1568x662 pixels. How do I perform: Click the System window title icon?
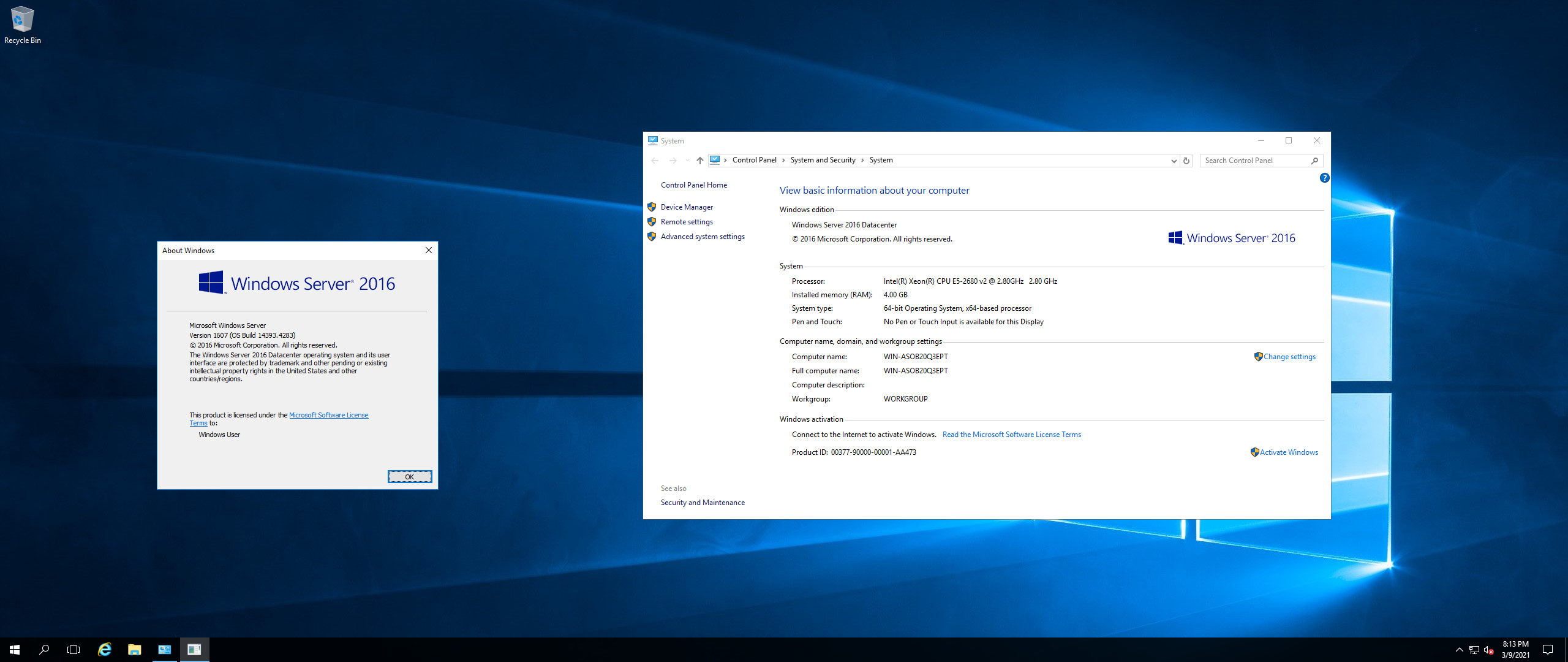click(x=653, y=140)
